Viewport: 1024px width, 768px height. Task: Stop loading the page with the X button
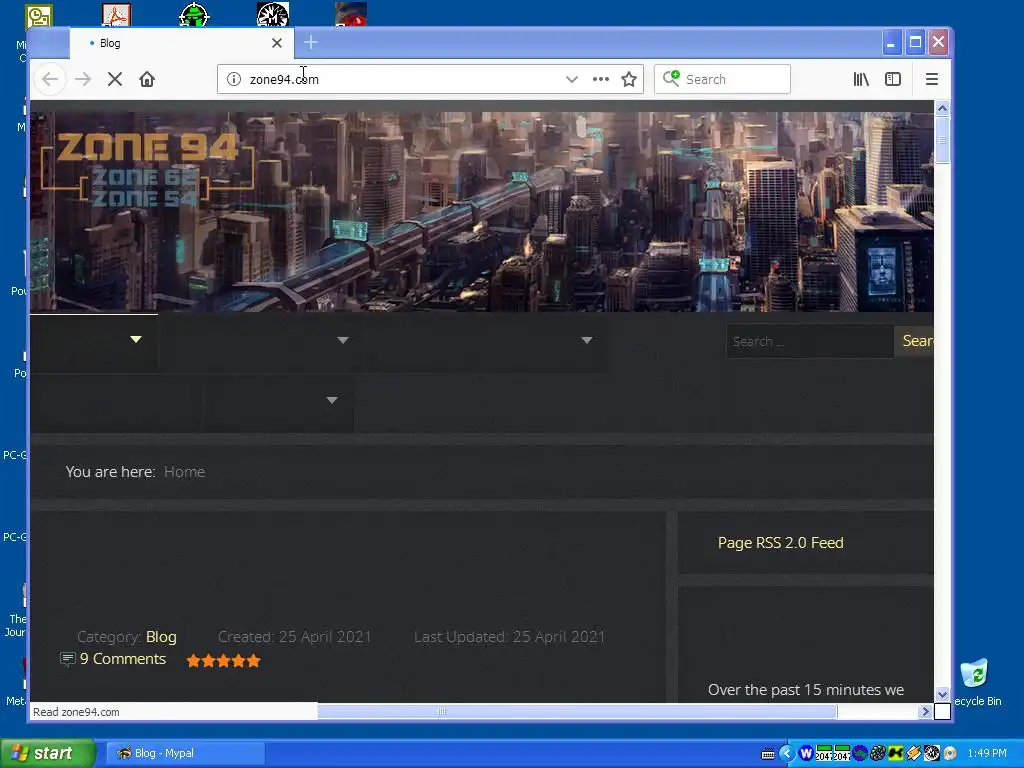(x=115, y=80)
